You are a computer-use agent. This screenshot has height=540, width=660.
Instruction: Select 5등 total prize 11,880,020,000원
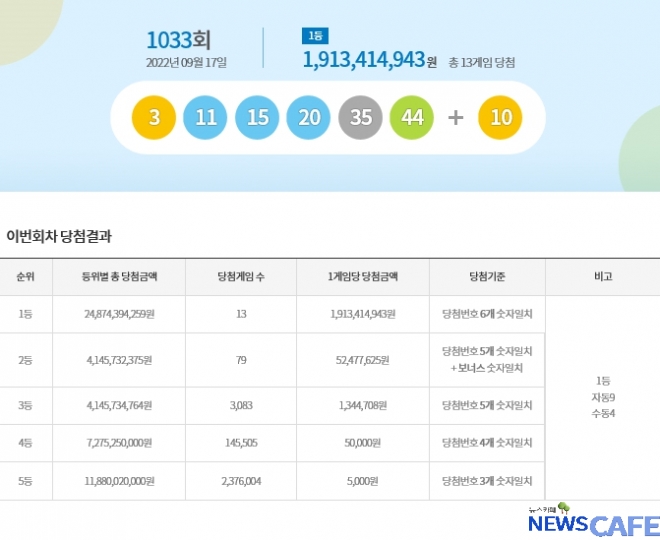[x=118, y=481]
